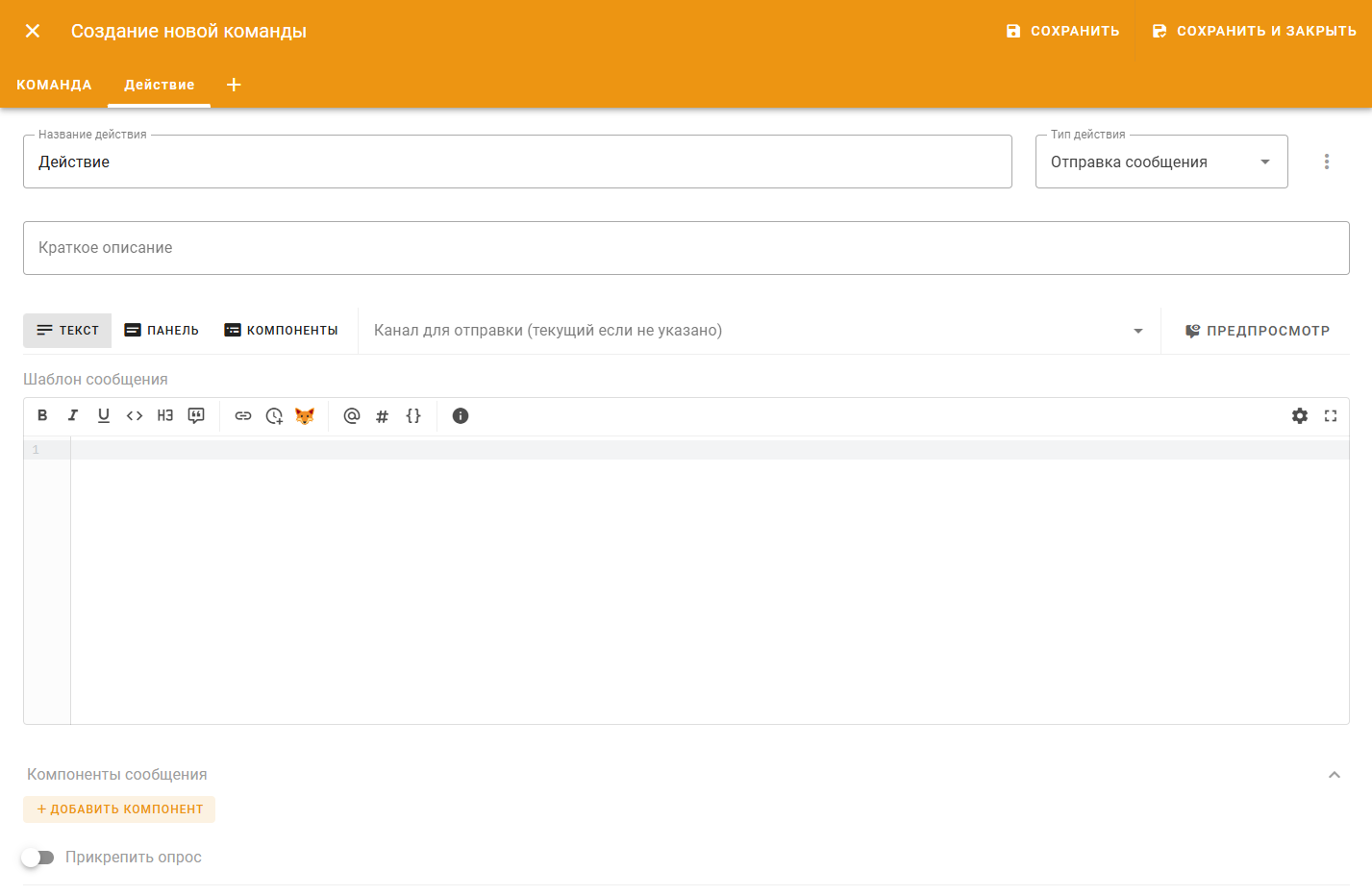
Task: Expand the editor to fullscreen
Action: tap(1331, 415)
